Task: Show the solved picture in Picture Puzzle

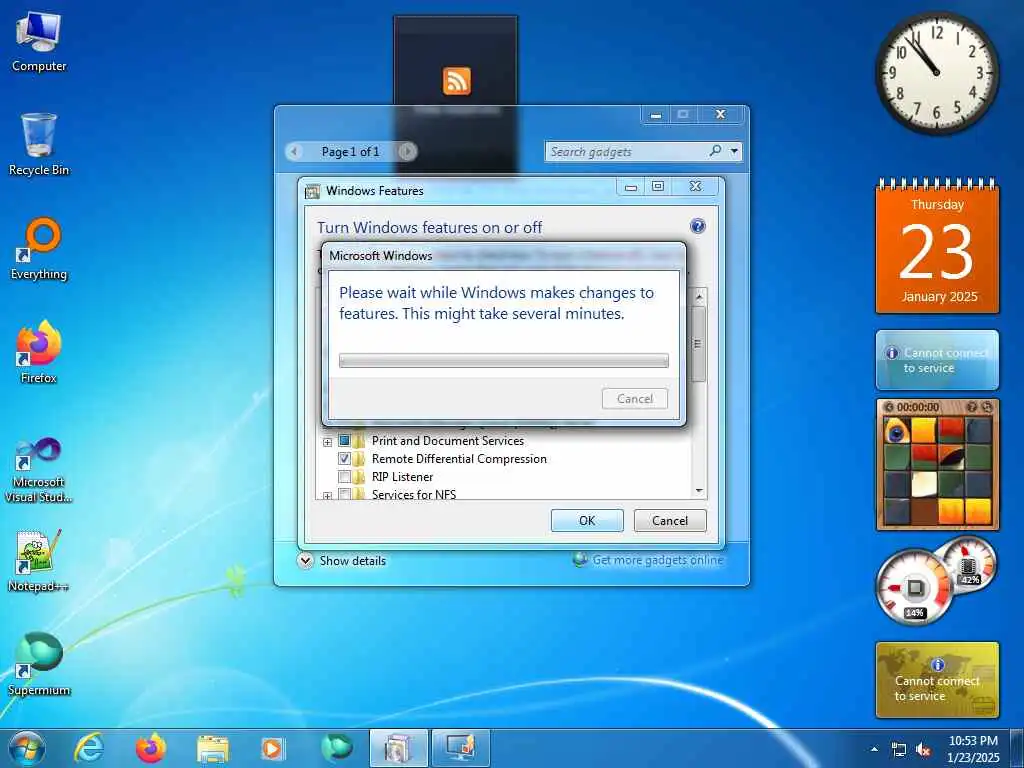Action: 972,407
